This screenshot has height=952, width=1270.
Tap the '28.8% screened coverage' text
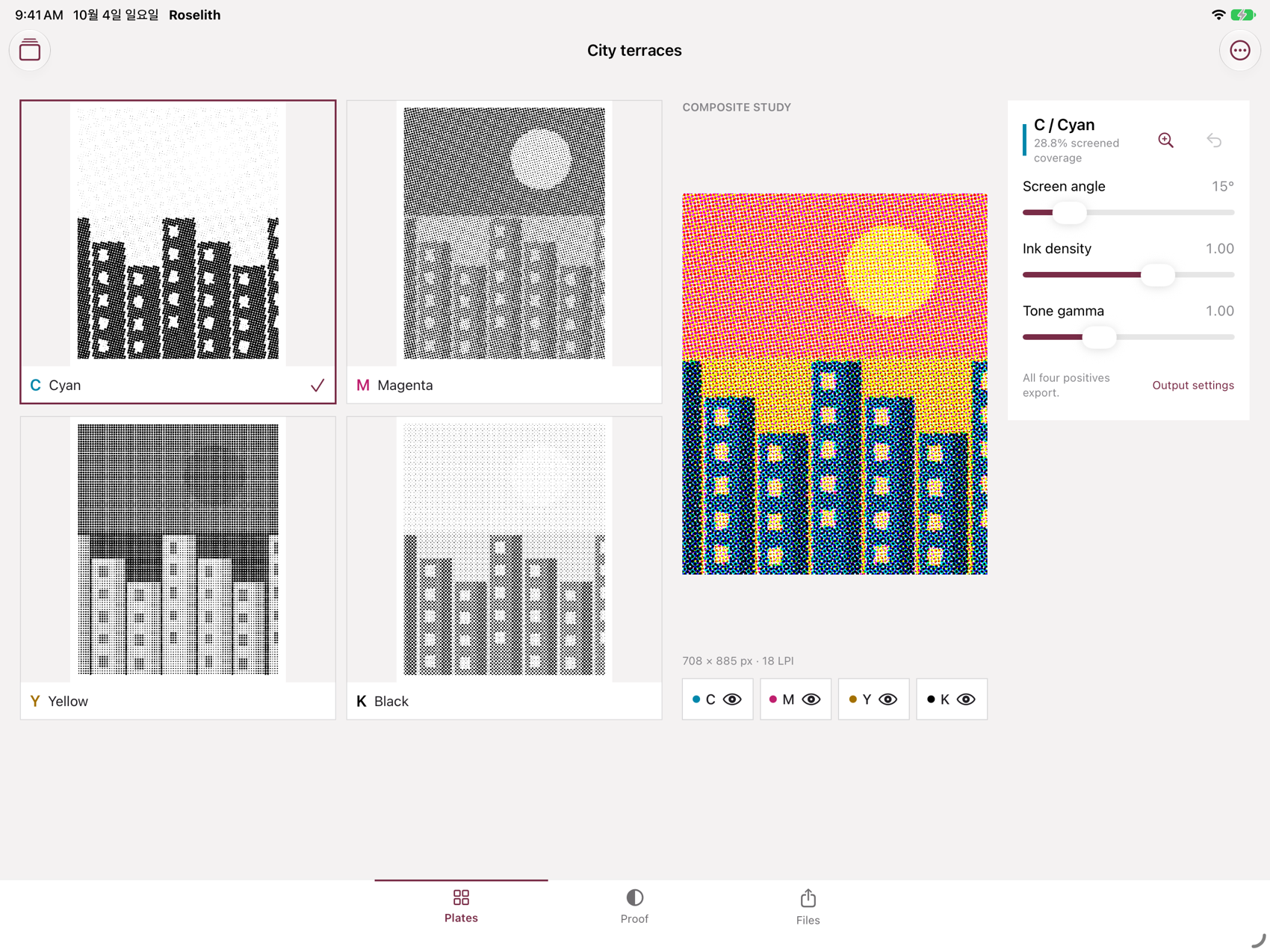tap(1077, 150)
